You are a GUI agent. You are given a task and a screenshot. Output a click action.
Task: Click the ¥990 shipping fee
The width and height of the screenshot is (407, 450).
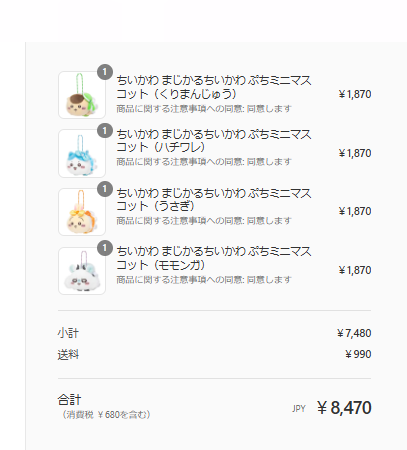tap(358, 354)
